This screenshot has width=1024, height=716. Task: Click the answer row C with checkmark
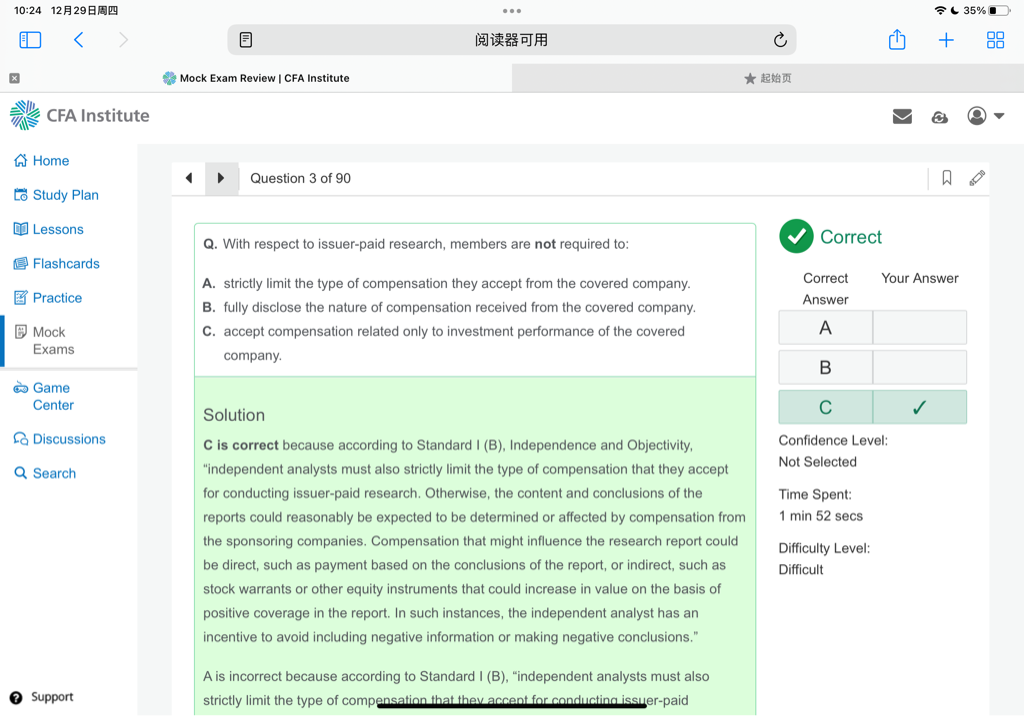pos(872,407)
